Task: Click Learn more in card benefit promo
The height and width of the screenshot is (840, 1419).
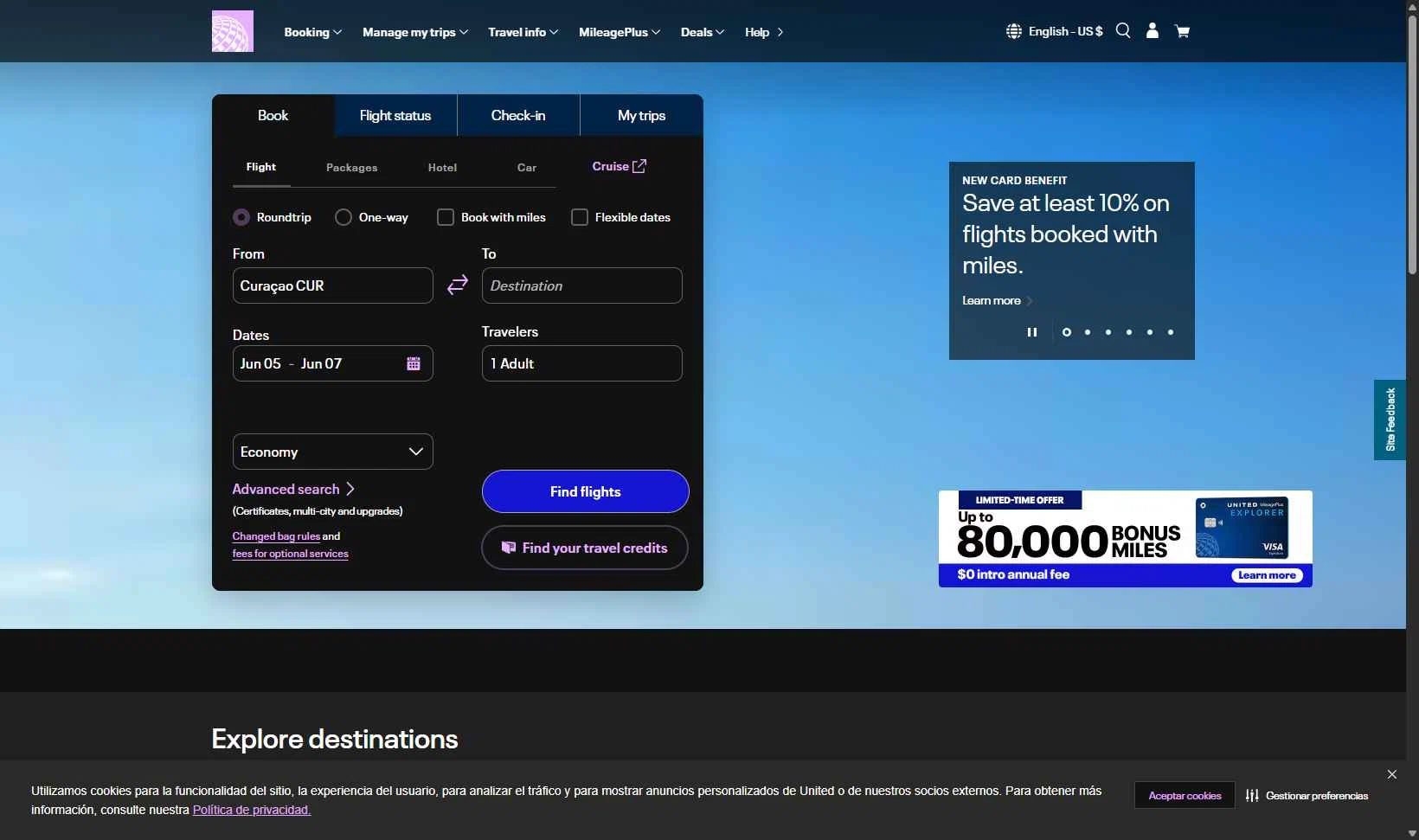Action: [x=997, y=300]
